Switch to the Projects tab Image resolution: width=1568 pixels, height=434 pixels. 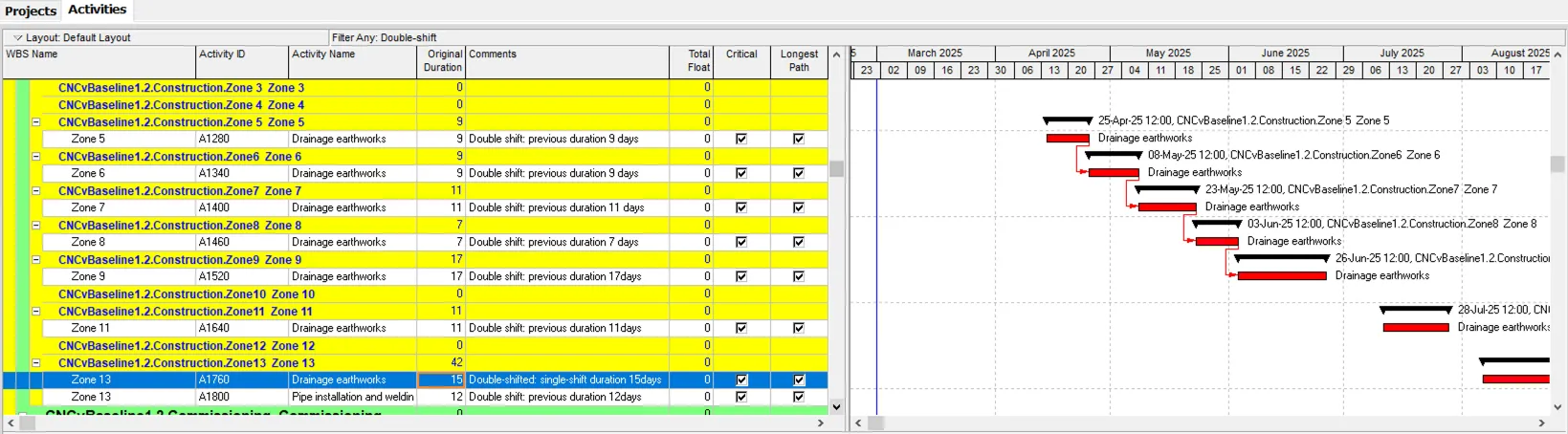point(31,11)
